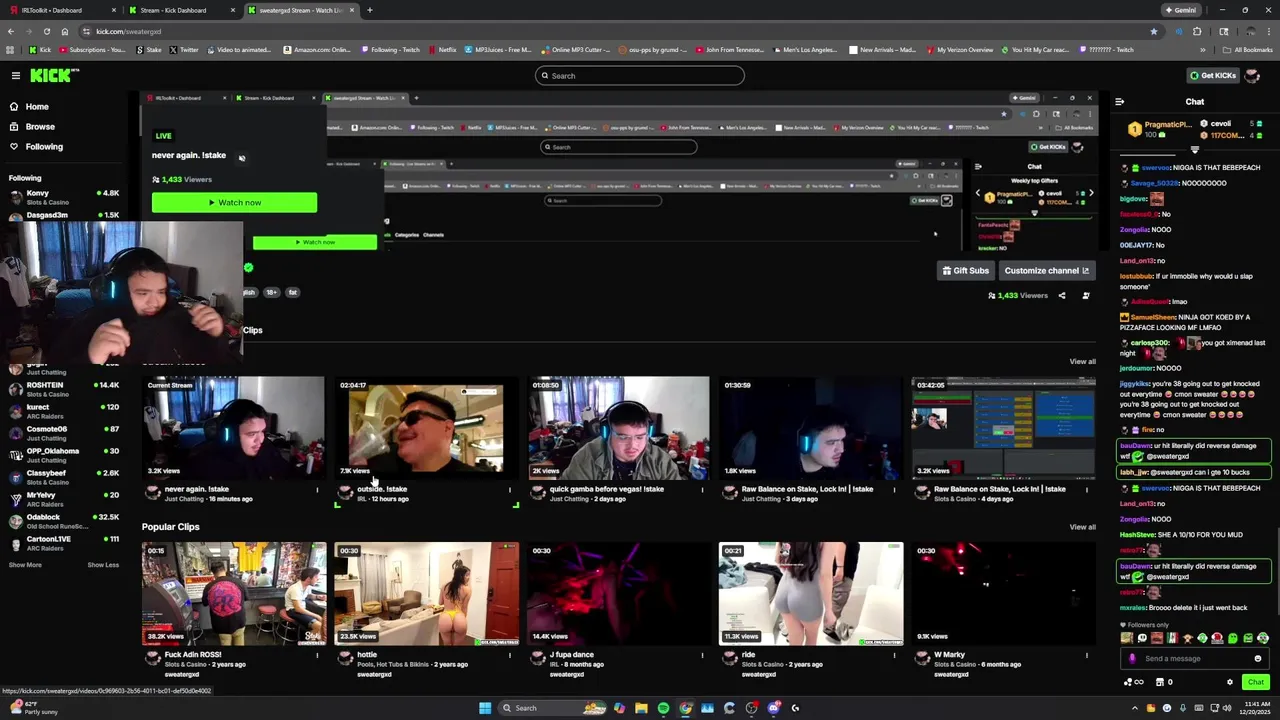Open the Following - Twitch bookmark

click(391, 50)
